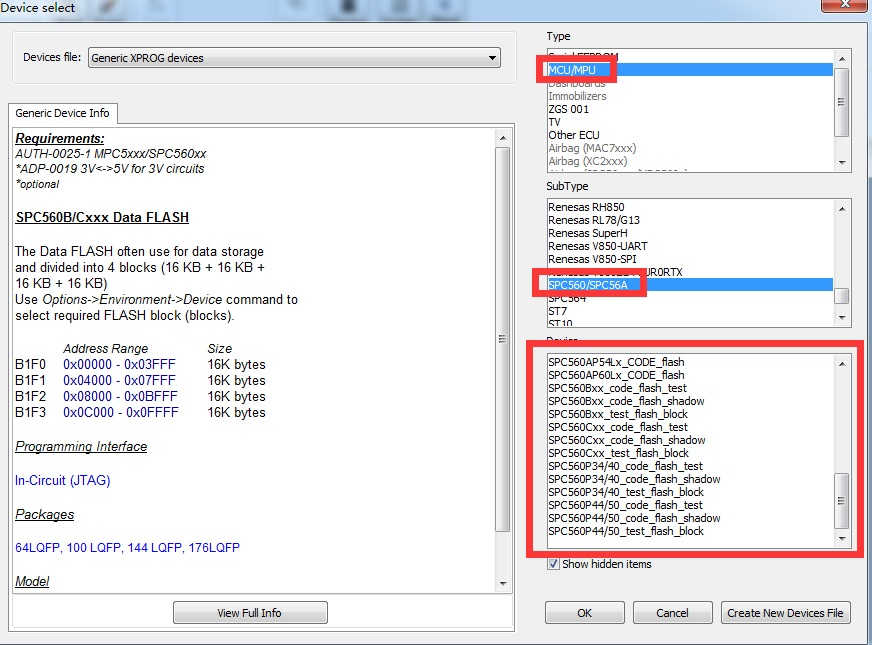Toggle the Show hidden items checkbox
The height and width of the screenshot is (645, 872).
[x=553, y=564]
